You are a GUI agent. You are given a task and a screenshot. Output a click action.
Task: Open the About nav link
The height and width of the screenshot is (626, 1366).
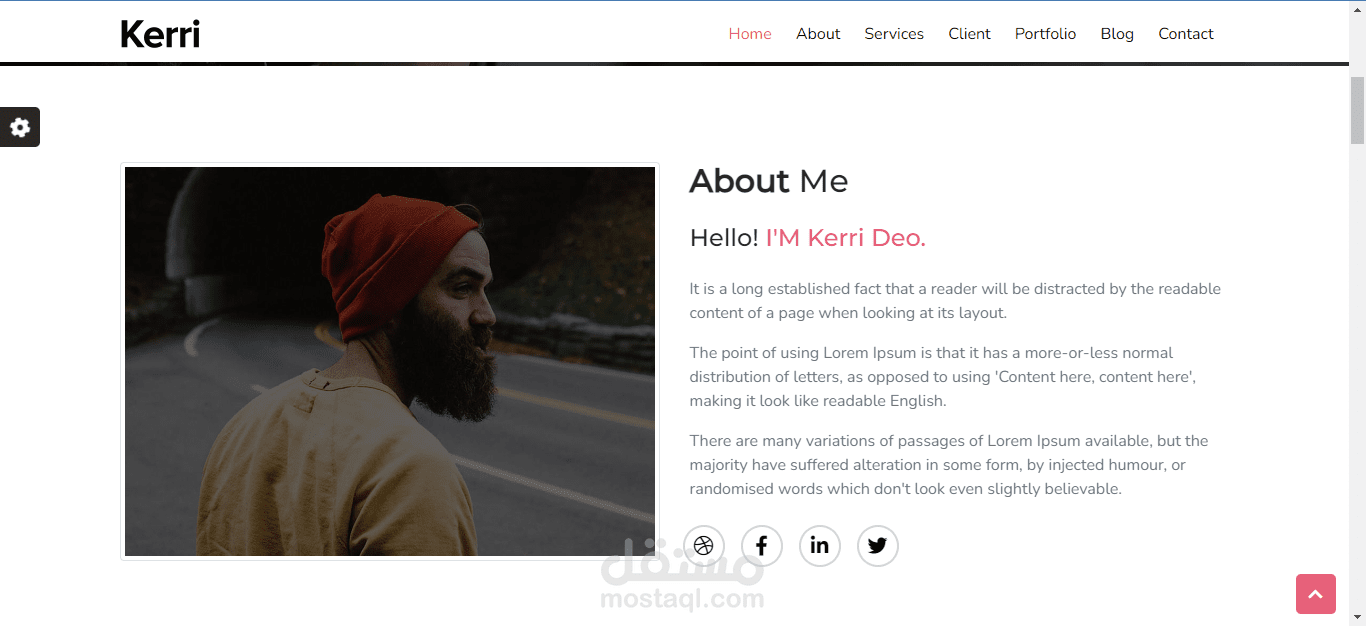pos(818,34)
